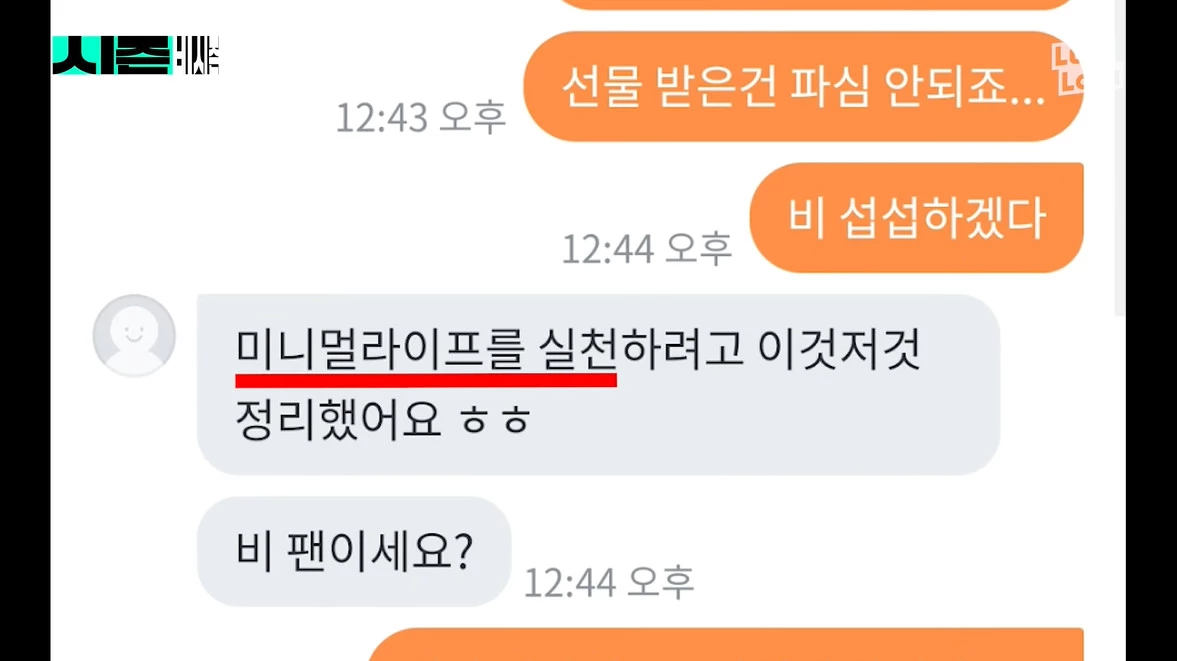Image resolution: width=1177 pixels, height=661 pixels.
Task: Click the partly visible orange bubble at the top
Action: [817, 5]
